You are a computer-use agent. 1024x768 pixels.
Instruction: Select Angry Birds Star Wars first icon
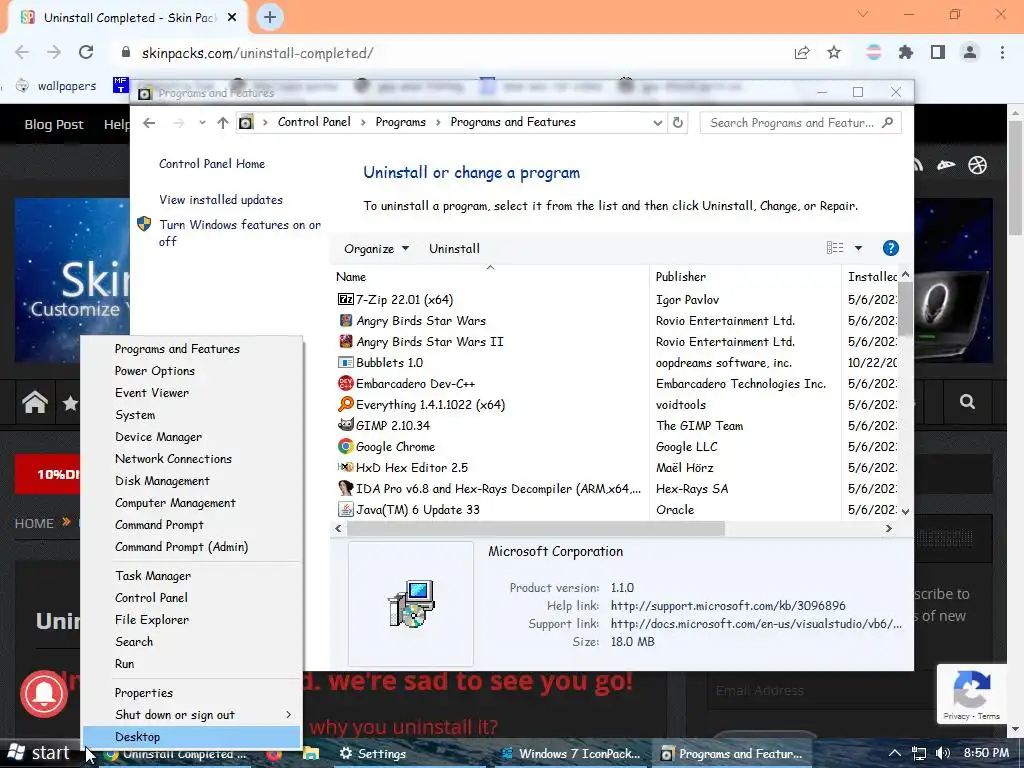(x=345, y=321)
